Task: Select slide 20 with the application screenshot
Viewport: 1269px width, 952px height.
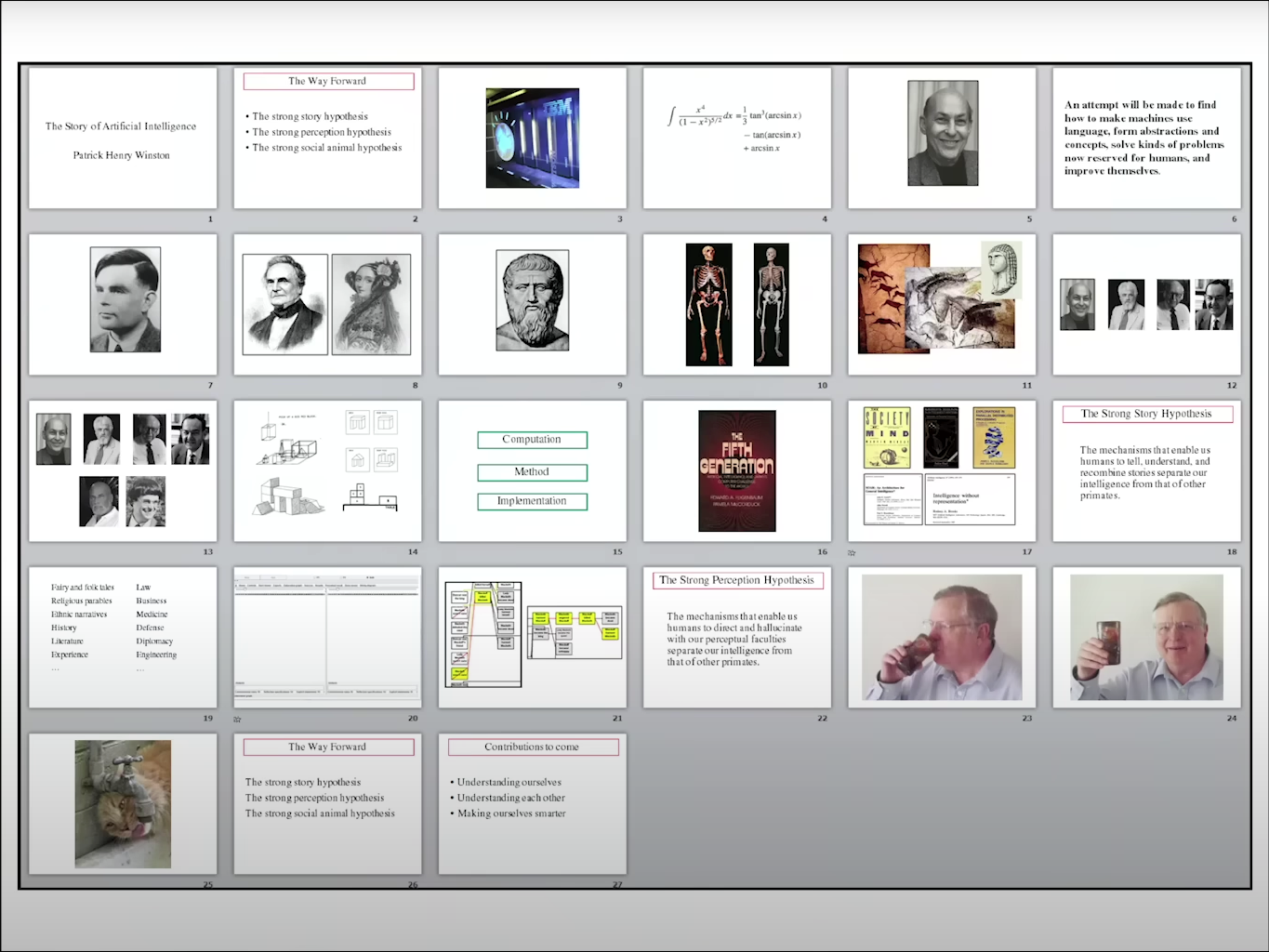Action: (x=327, y=637)
